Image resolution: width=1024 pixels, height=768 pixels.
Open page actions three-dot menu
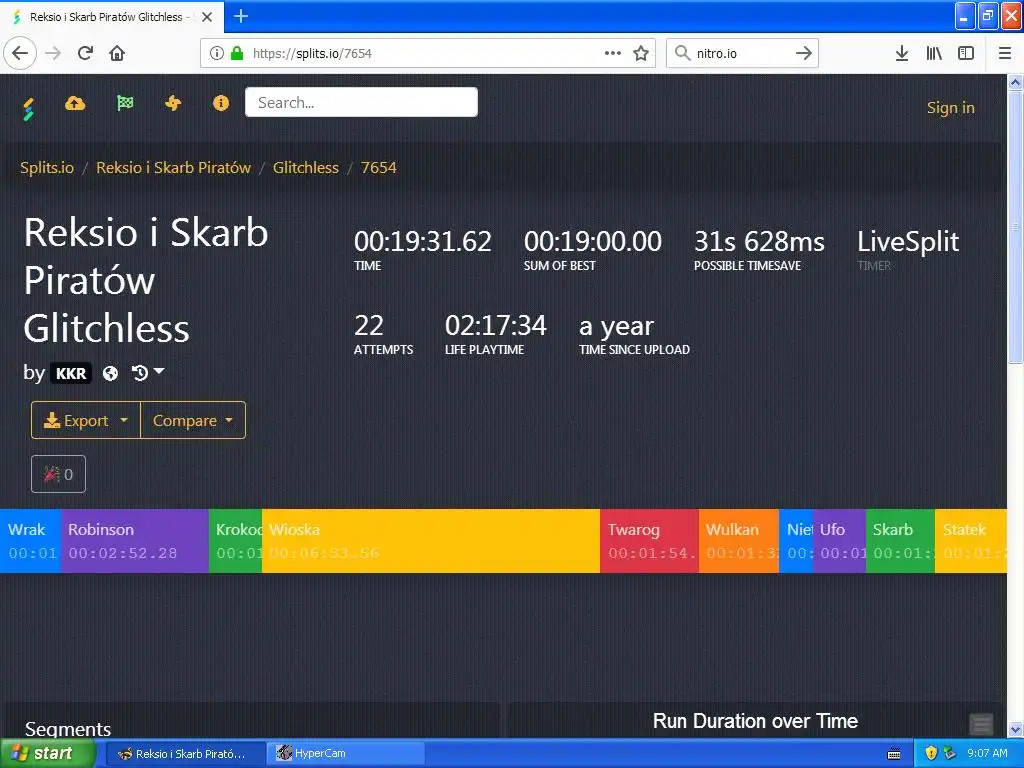(613, 53)
